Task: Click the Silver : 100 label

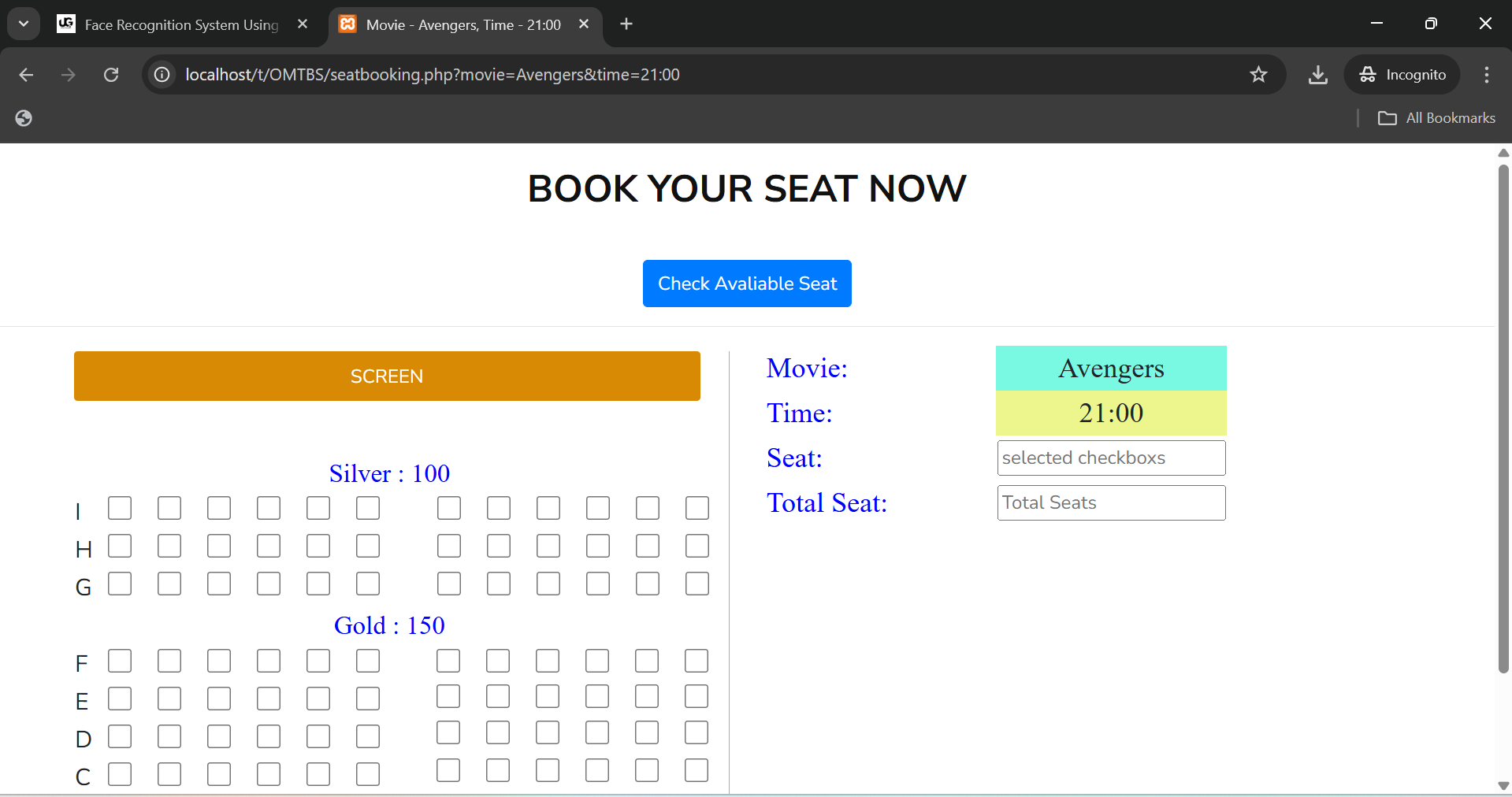Action: click(389, 473)
